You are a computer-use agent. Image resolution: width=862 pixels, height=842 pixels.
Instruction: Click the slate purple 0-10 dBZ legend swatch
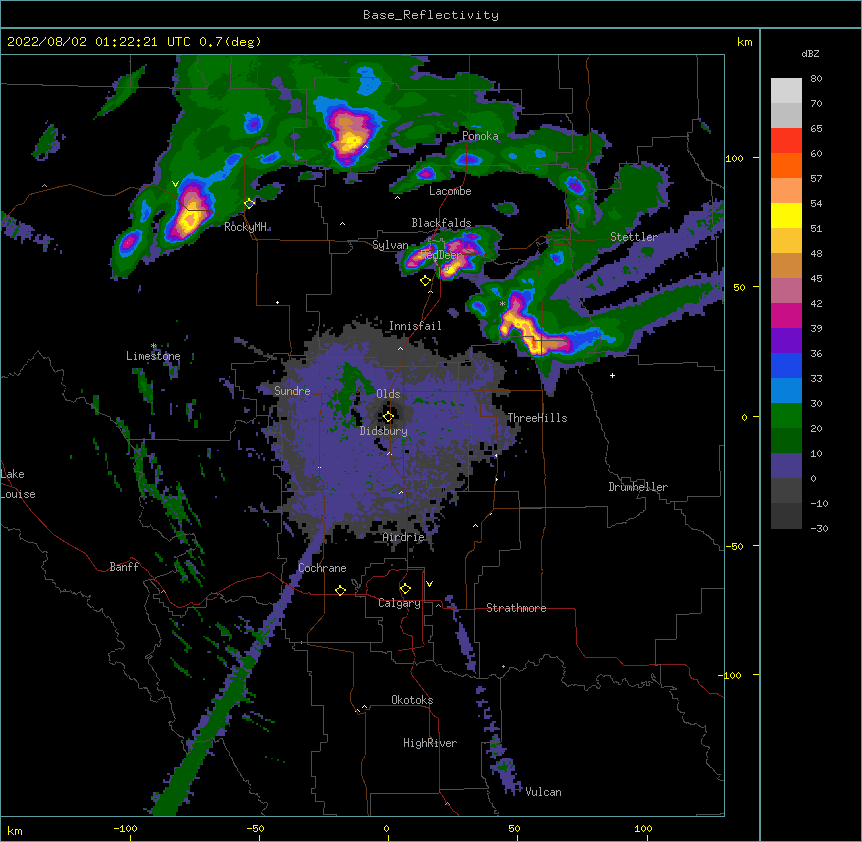(x=786, y=466)
